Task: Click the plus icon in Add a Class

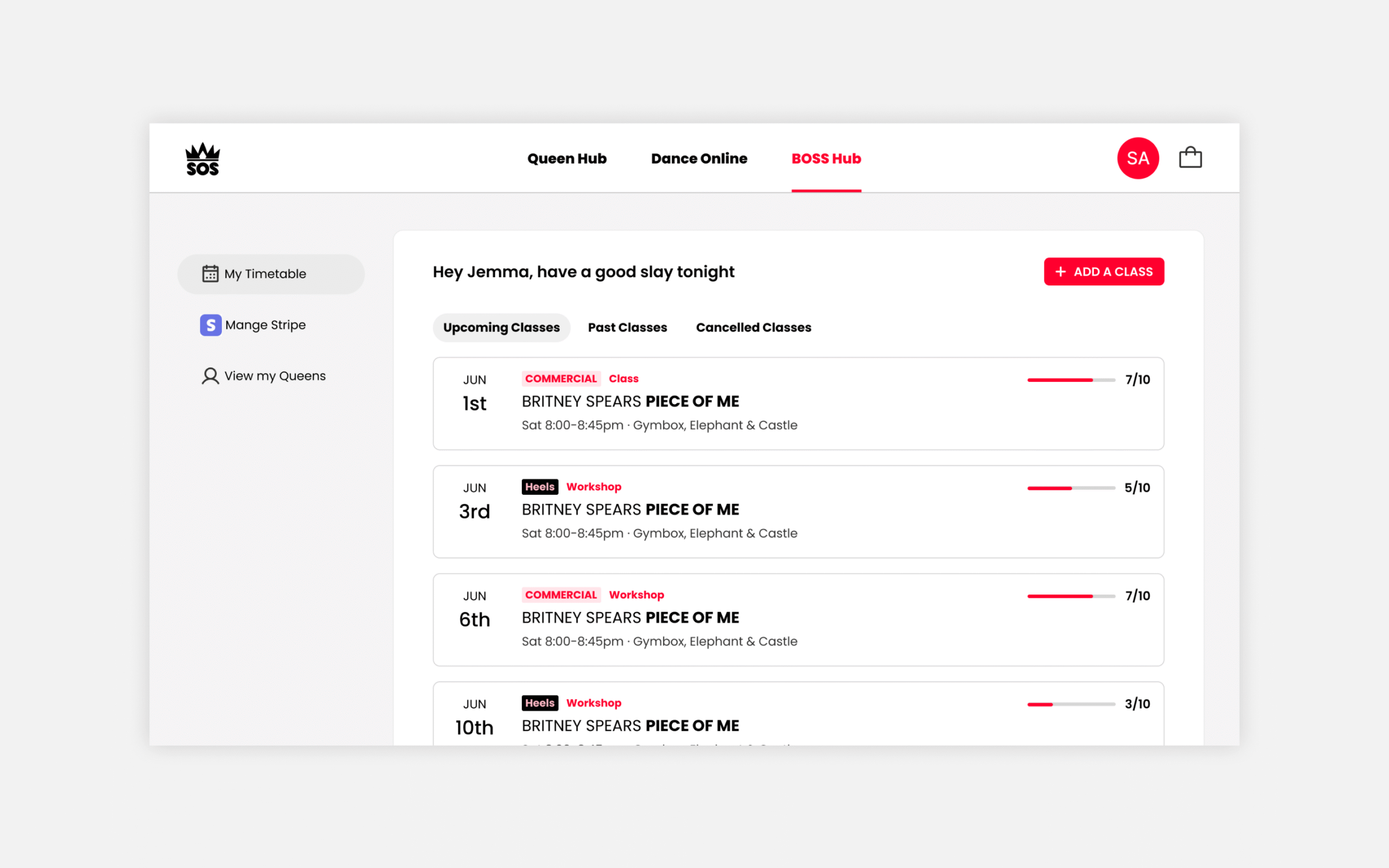Action: (1060, 272)
